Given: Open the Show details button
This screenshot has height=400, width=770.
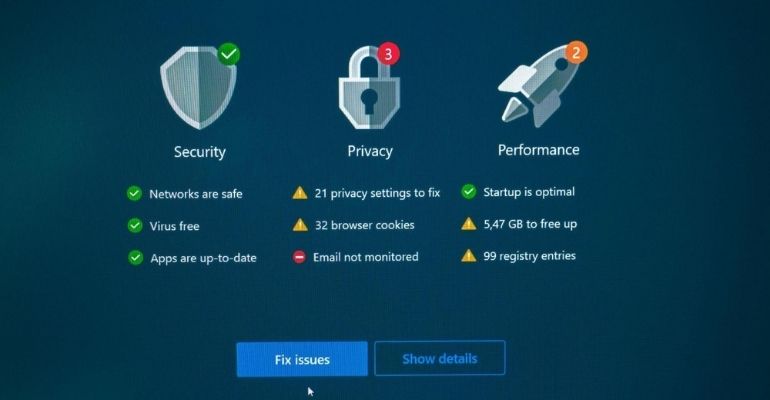Looking at the screenshot, I should point(440,358).
